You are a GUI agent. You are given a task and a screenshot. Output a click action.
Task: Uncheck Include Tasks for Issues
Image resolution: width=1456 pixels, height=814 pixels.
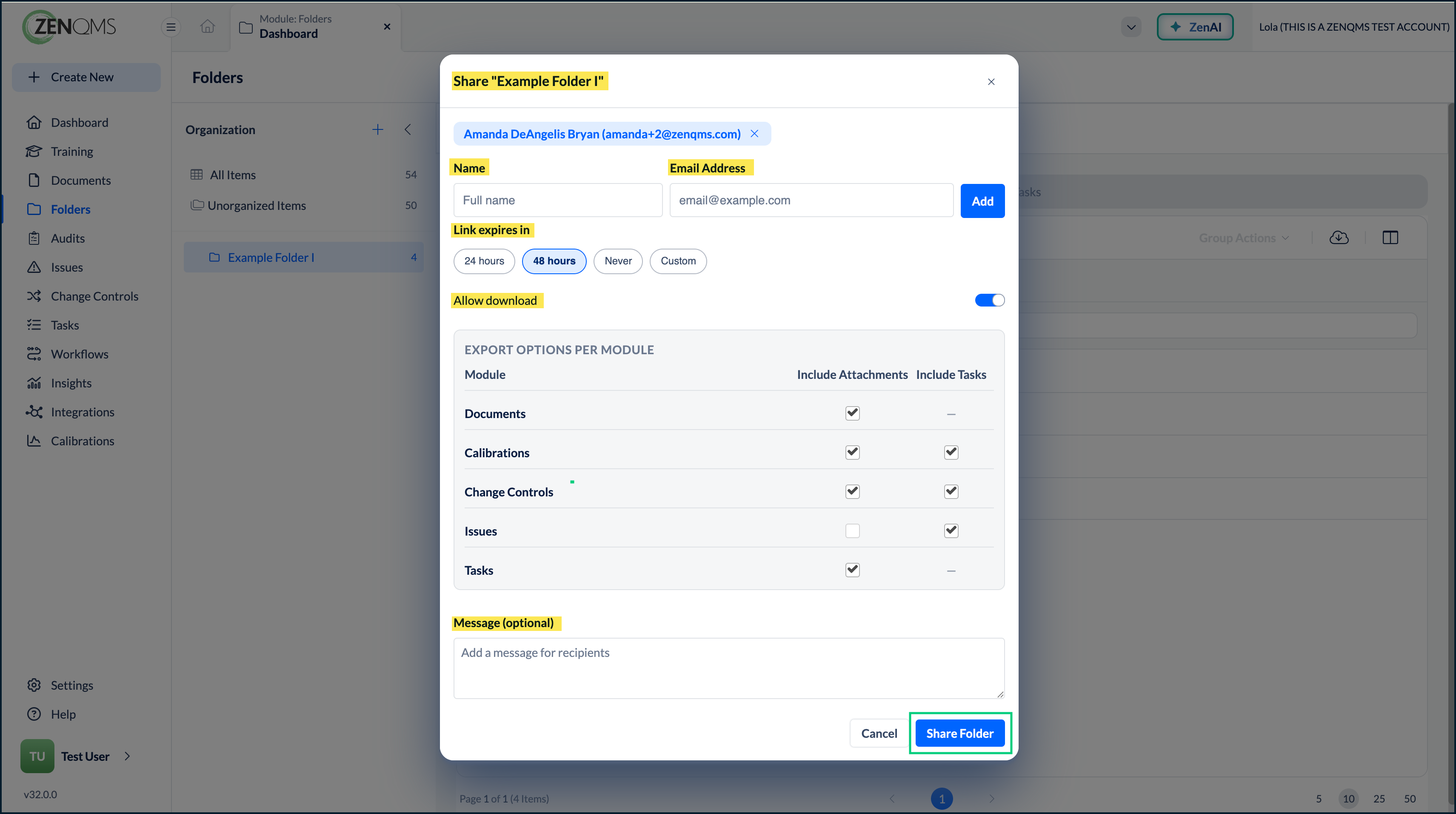(951, 530)
